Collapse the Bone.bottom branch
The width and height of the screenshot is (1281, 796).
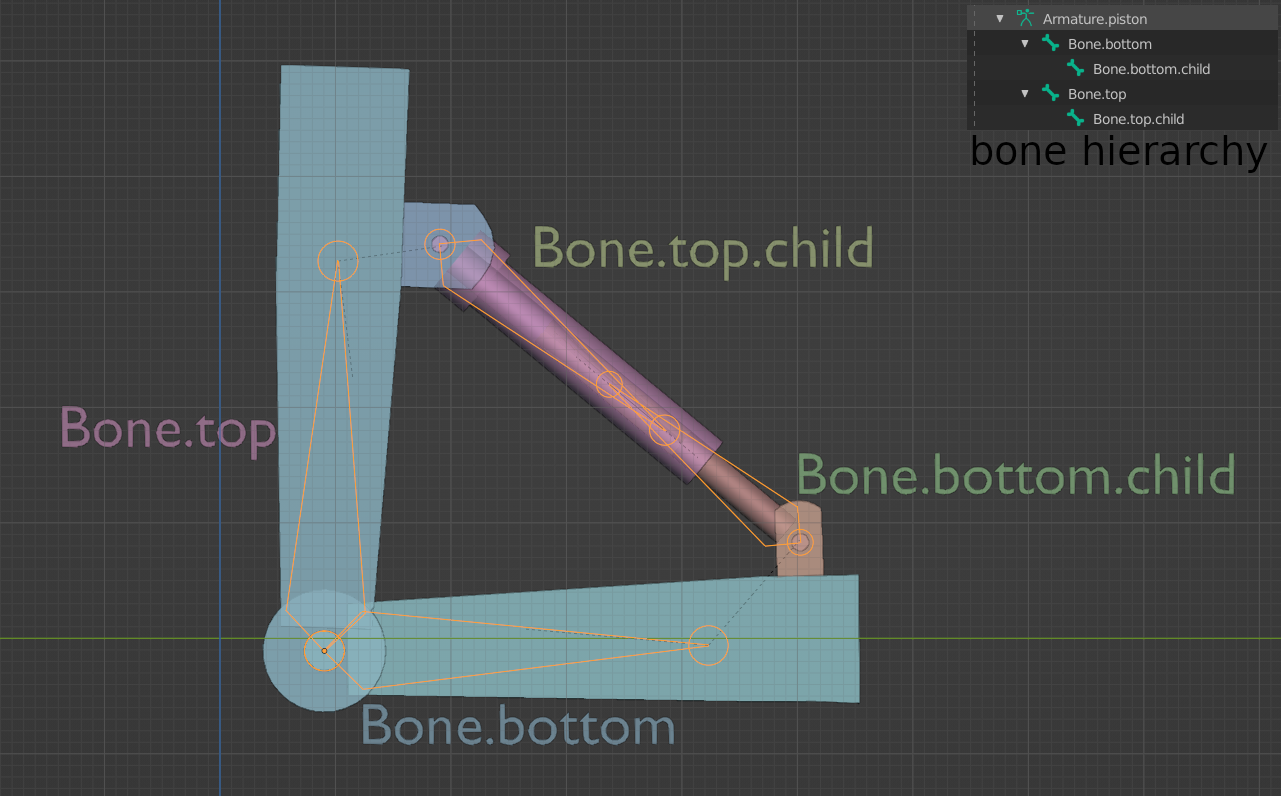[1024, 43]
